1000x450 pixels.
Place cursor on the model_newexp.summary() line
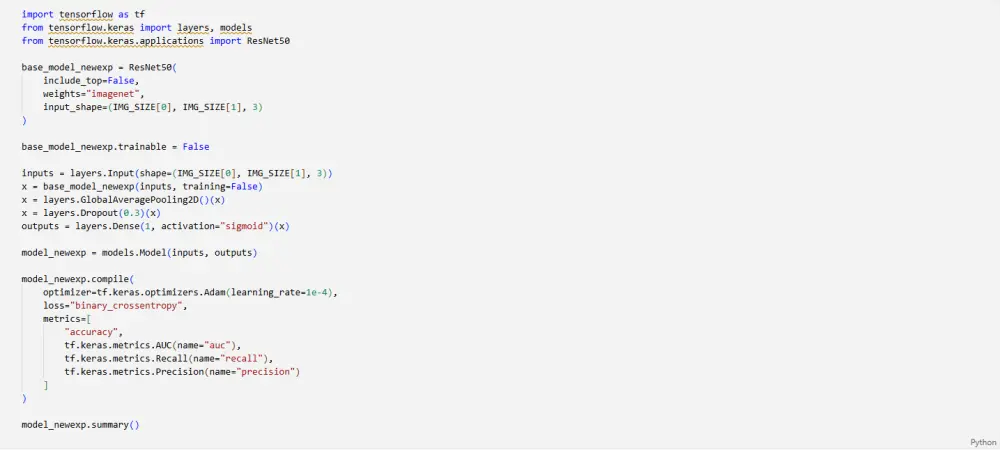coord(80,425)
